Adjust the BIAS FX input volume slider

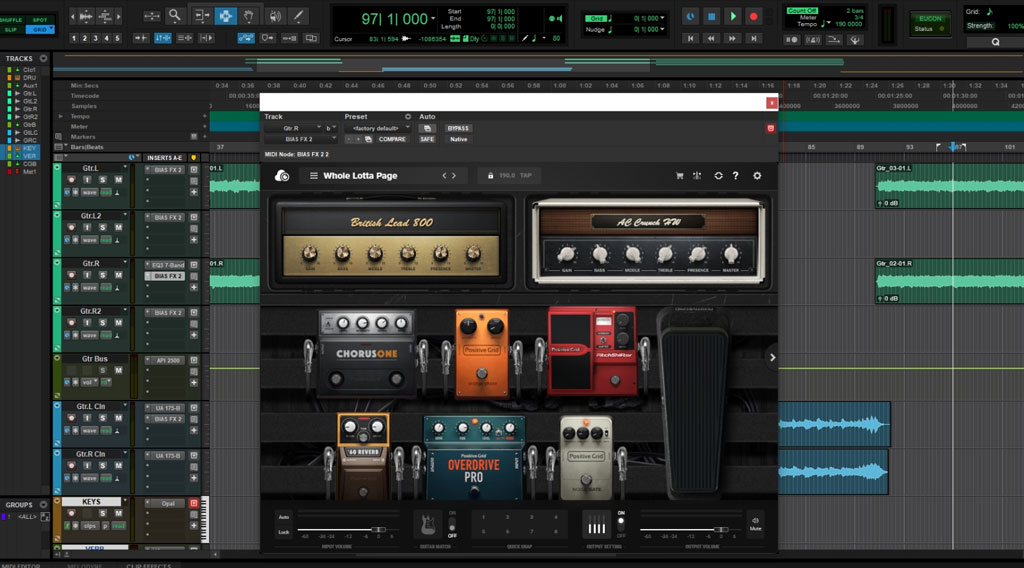tap(378, 529)
